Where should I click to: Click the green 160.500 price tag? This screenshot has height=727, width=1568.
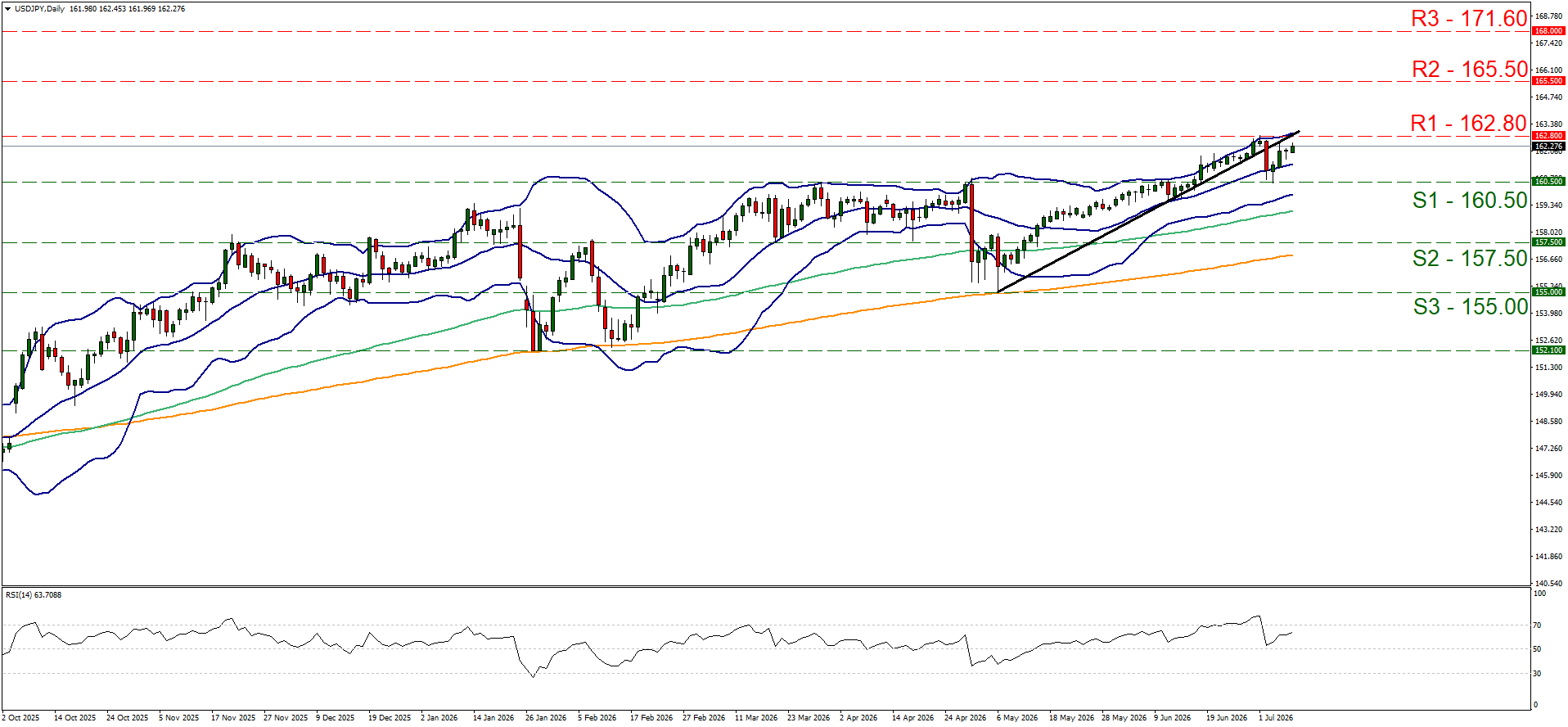1548,182
